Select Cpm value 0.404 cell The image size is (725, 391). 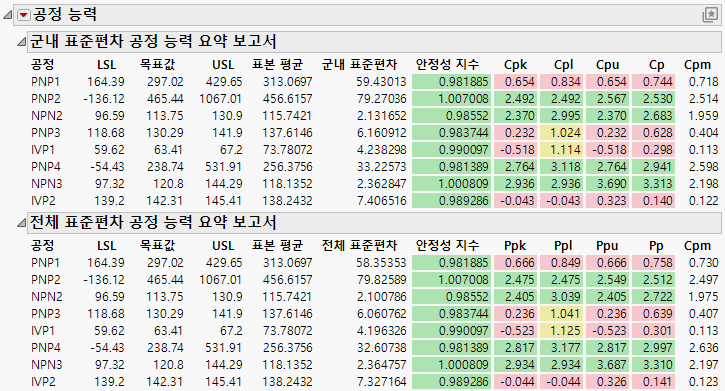[x=703, y=133]
